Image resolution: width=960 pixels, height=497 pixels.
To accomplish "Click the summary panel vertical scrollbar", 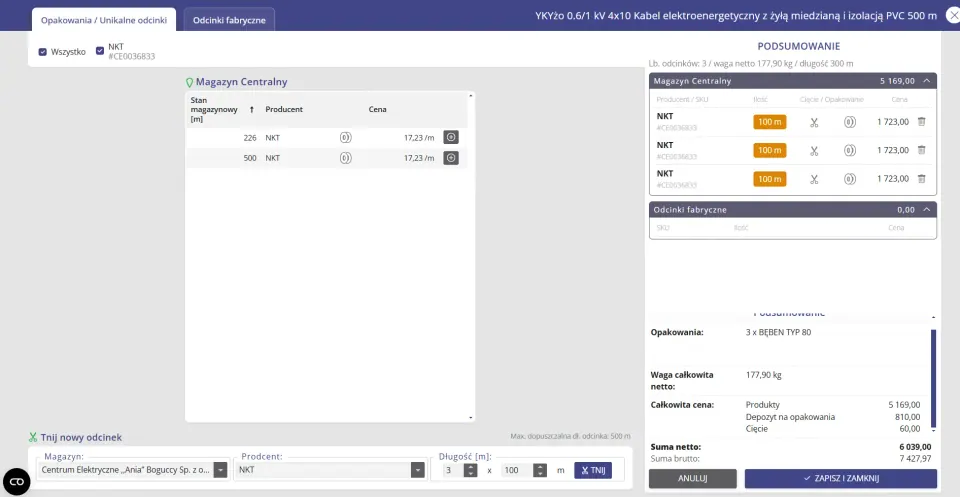I will (x=933, y=378).
